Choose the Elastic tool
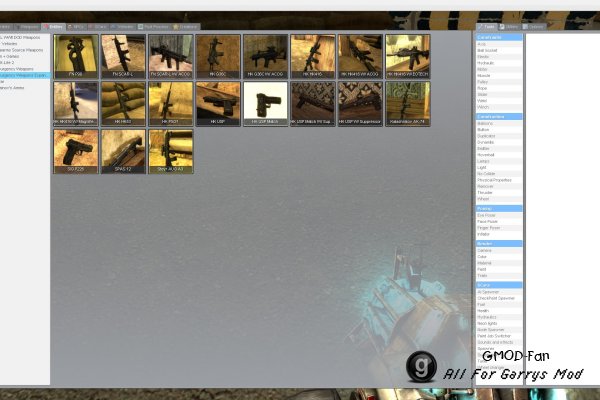 pyautogui.click(x=499, y=57)
